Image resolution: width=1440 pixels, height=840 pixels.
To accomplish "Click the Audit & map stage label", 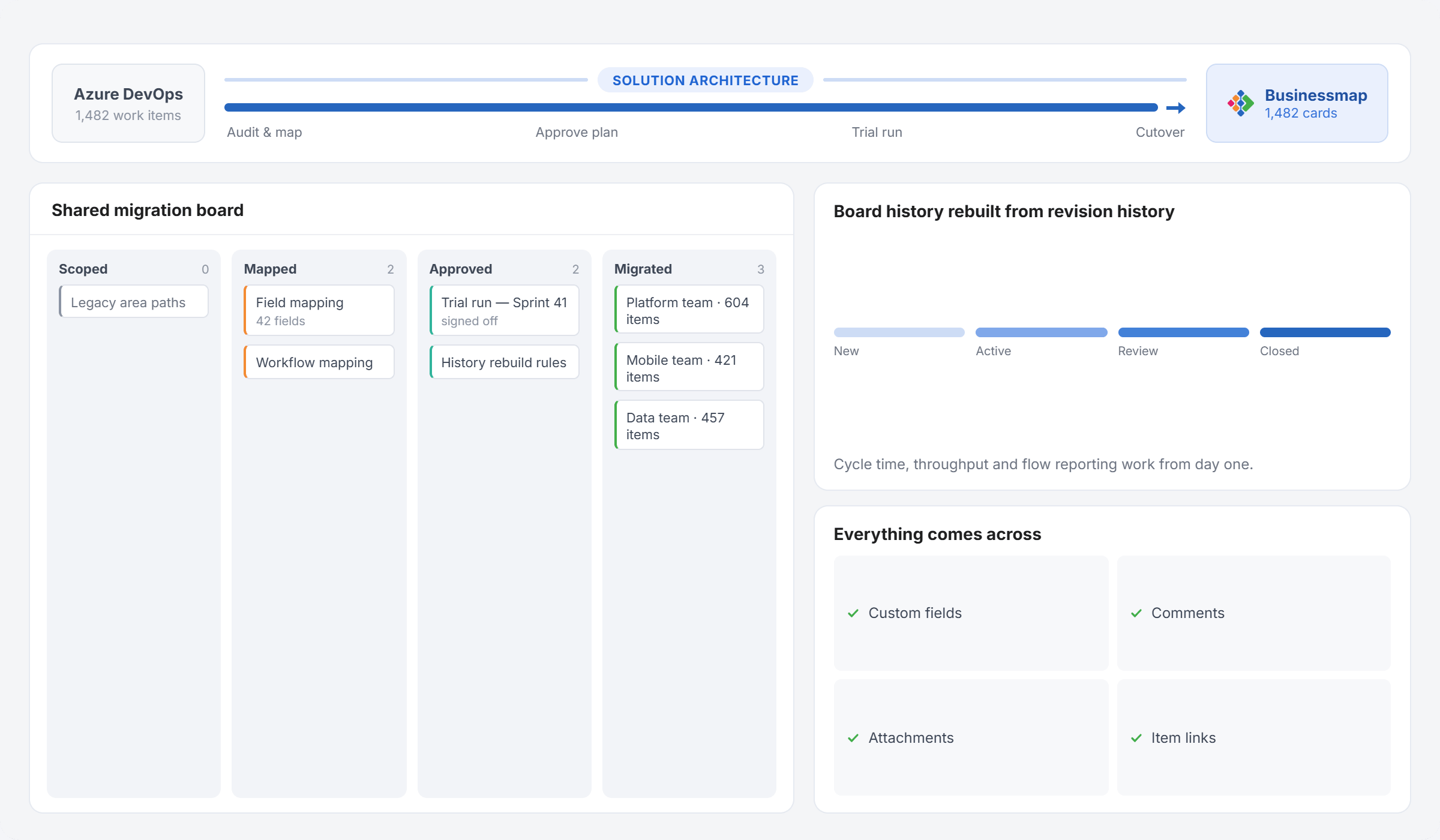I will pyautogui.click(x=265, y=132).
